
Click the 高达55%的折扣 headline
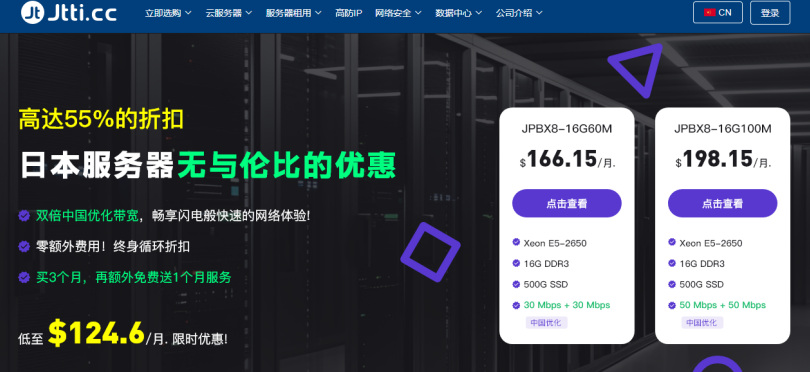pyautogui.click(x=101, y=119)
